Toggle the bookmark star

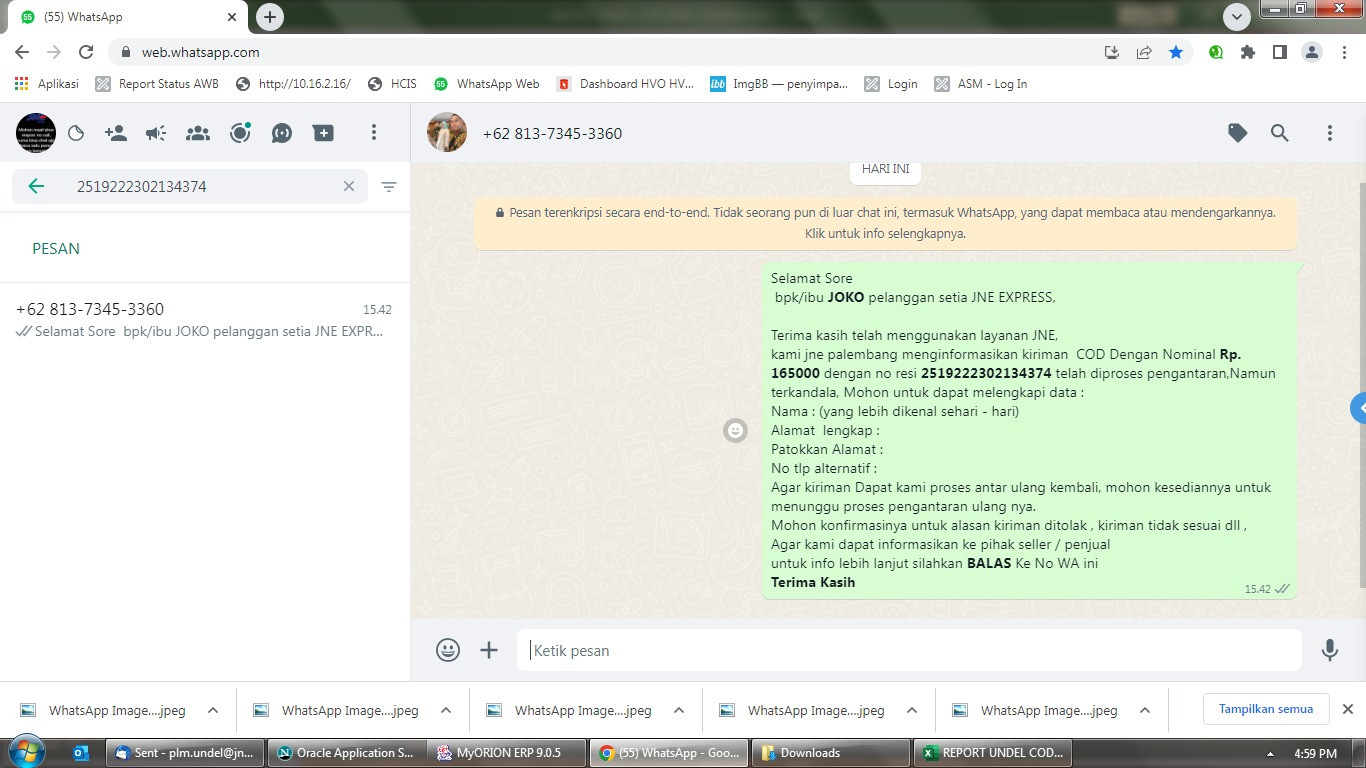(x=1176, y=52)
